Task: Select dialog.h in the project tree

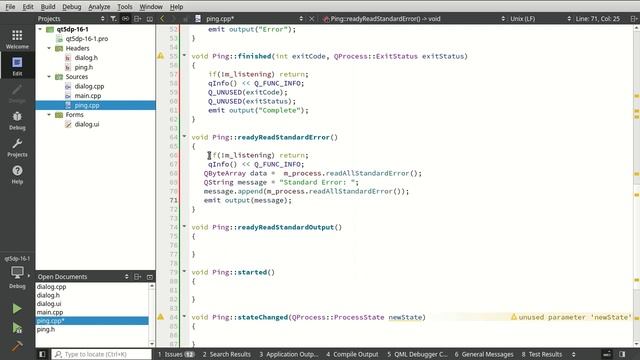Action: pos(86,58)
